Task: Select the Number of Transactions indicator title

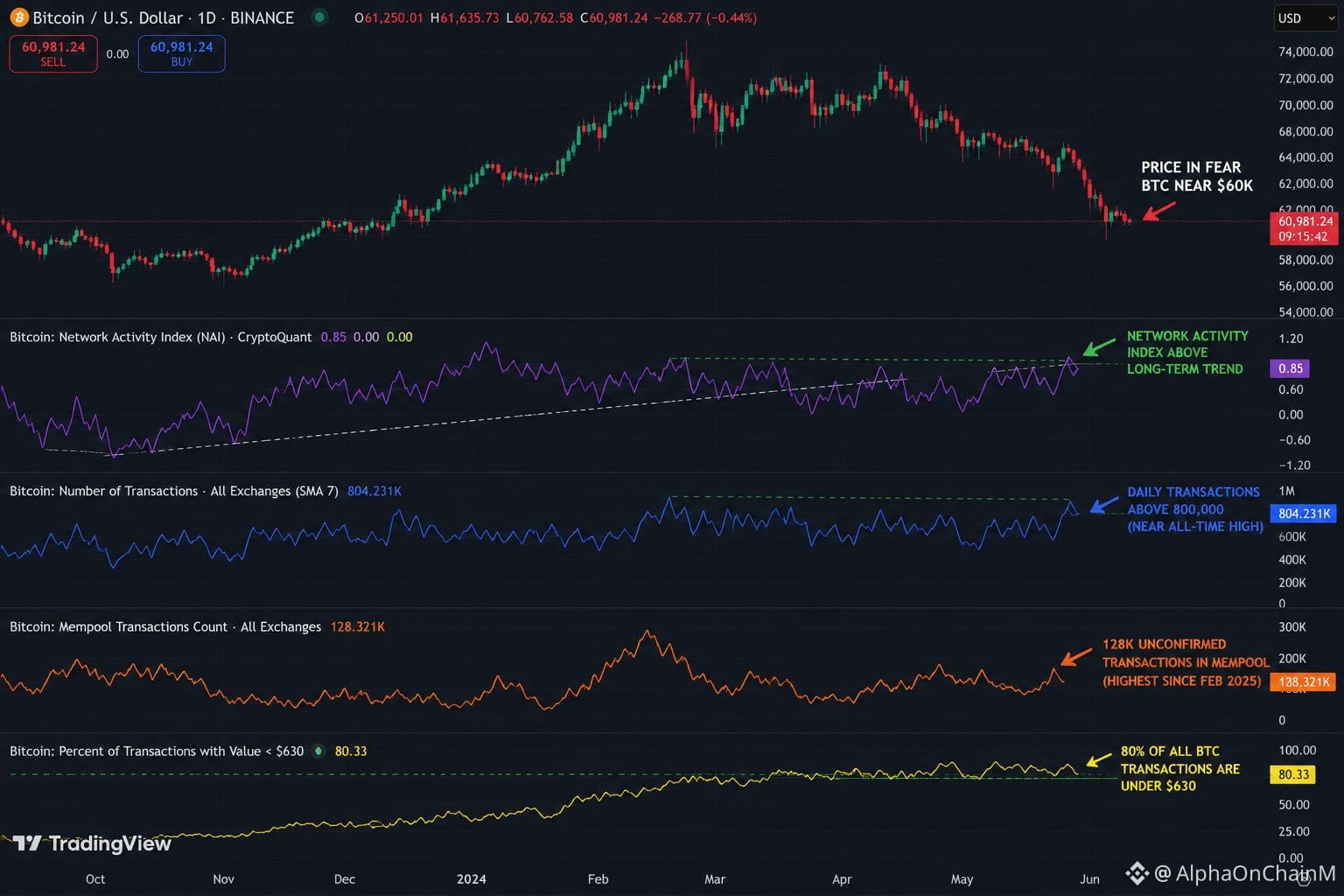Action: pos(173,491)
